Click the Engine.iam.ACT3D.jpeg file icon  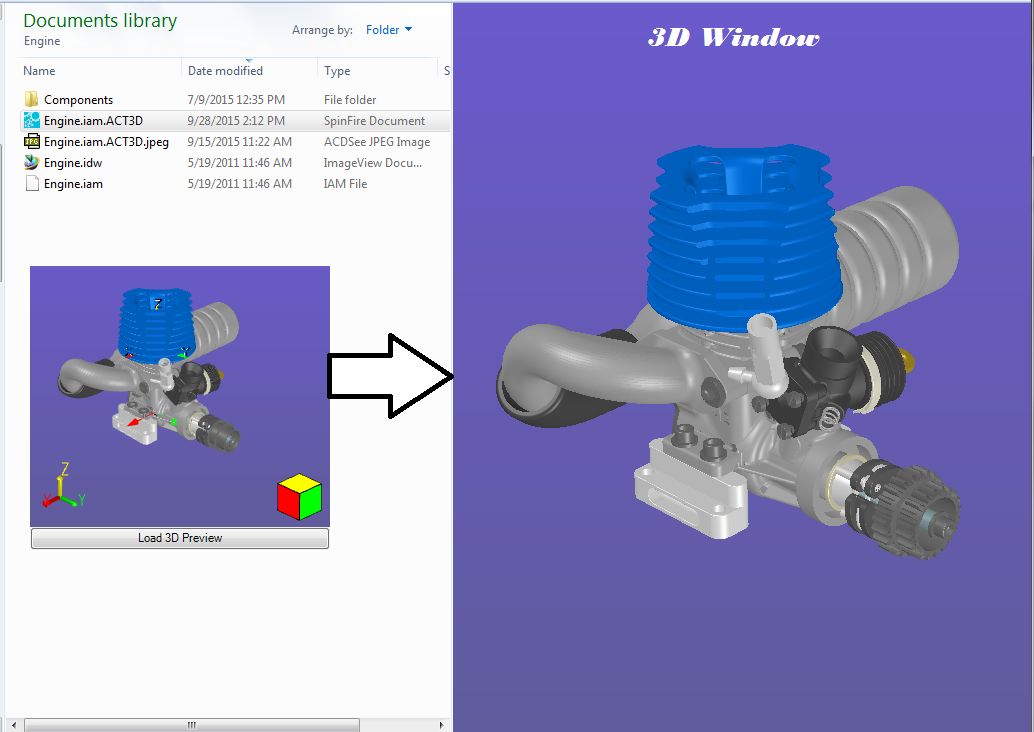[x=31, y=141]
